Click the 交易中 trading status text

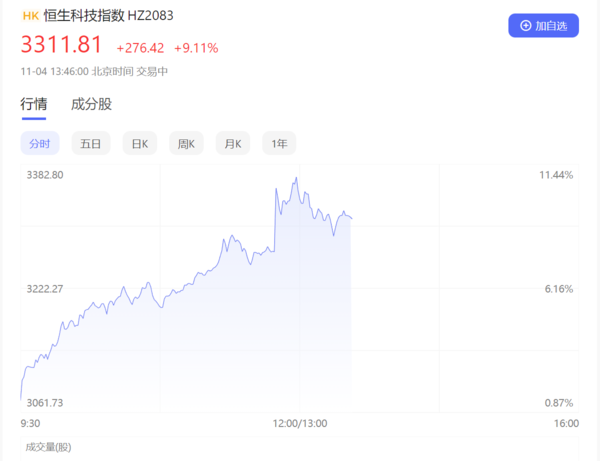coord(153,71)
